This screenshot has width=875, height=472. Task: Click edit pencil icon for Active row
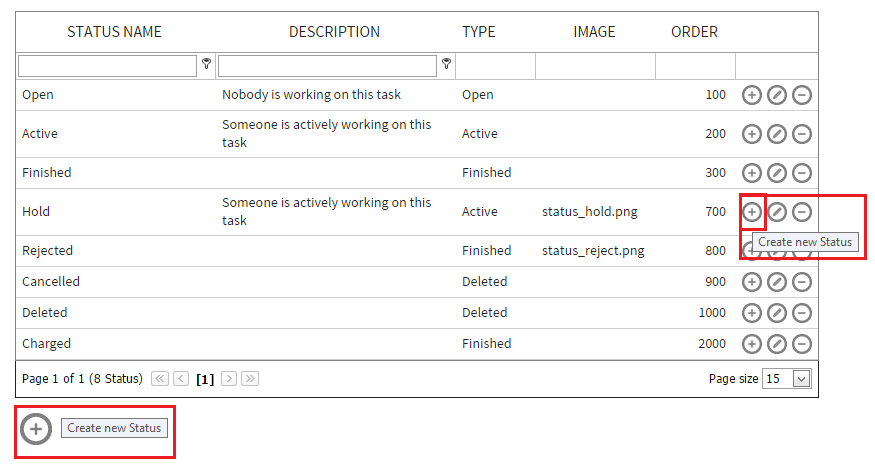tap(777, 134)
